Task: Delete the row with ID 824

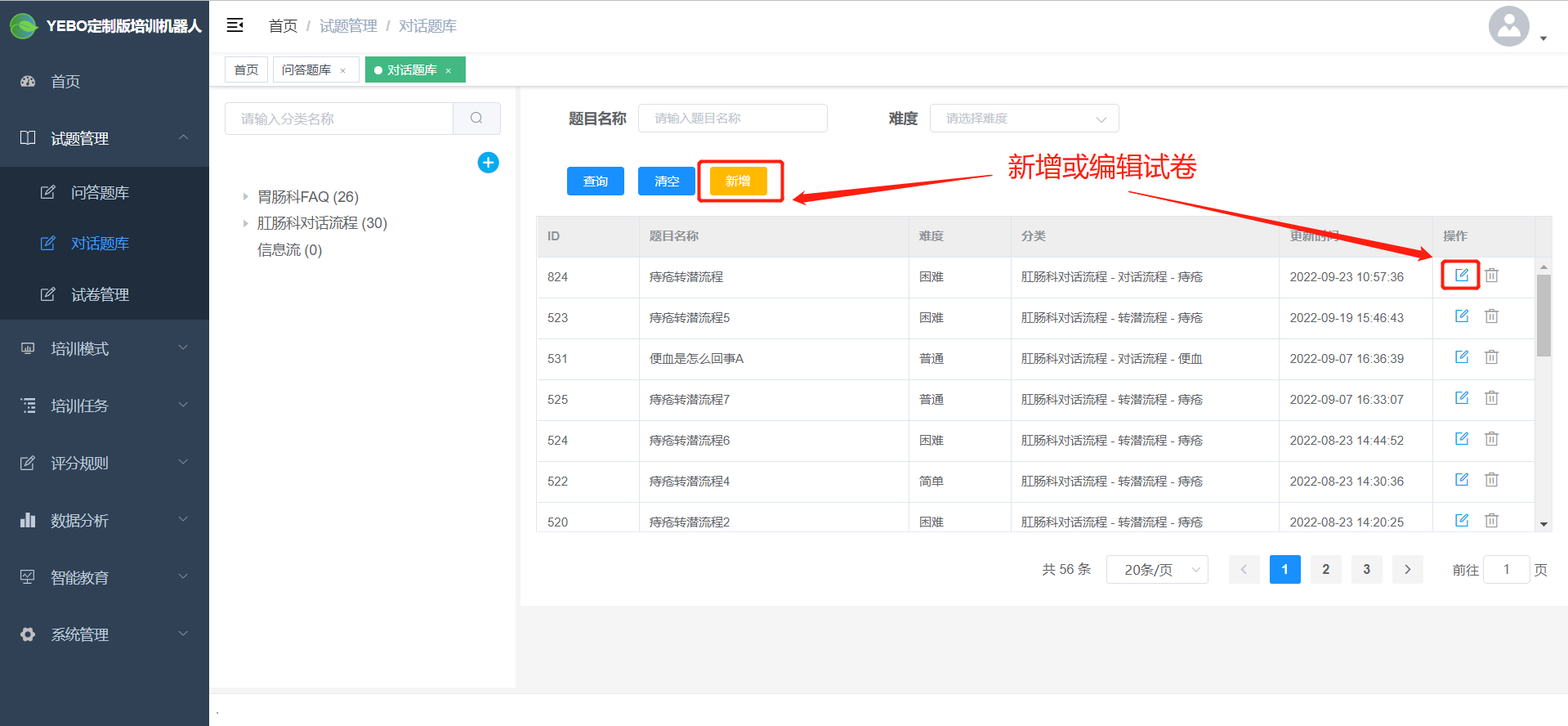Action: click(x=1491, y=275)
